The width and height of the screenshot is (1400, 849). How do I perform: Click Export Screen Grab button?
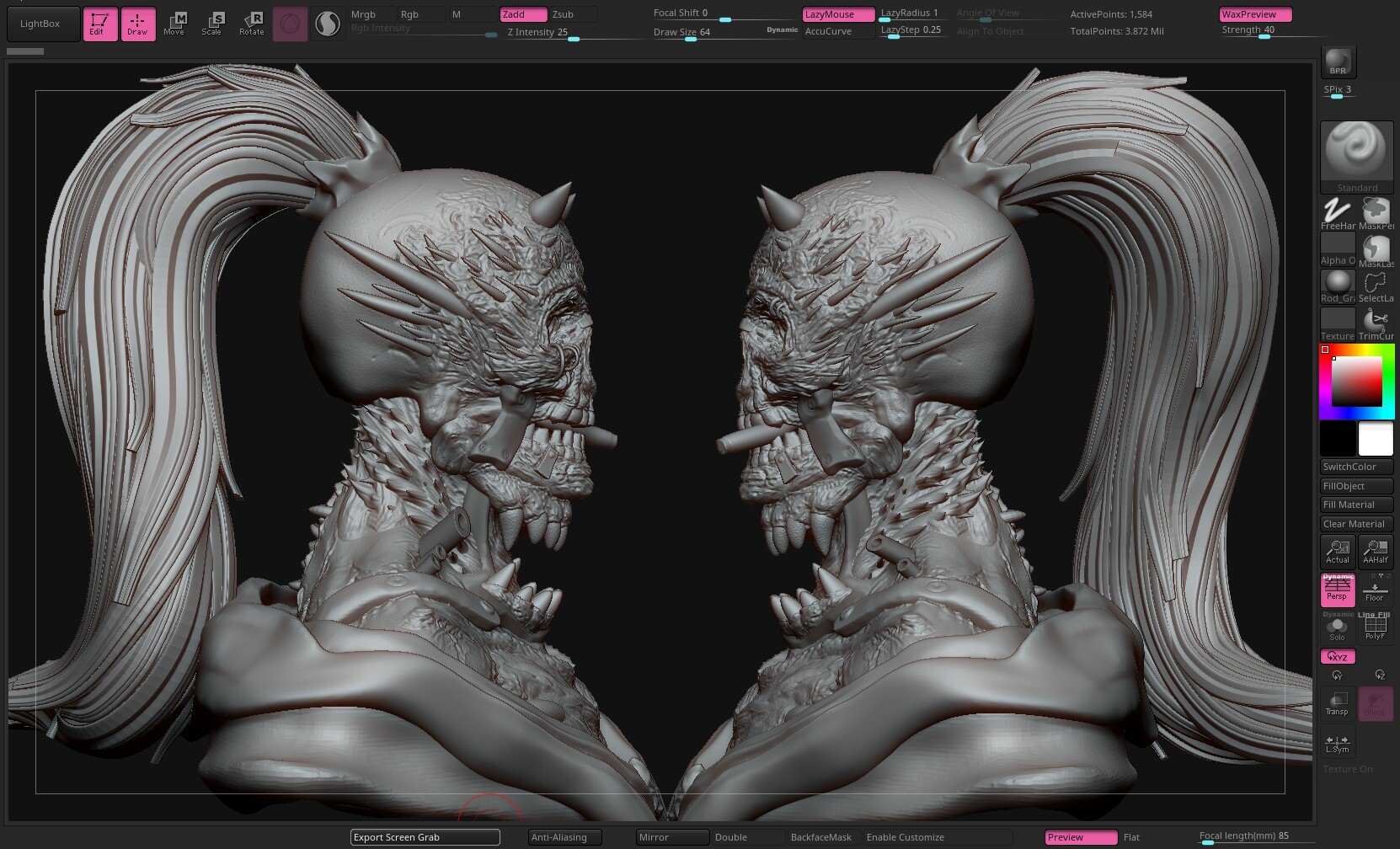(425, 837)
